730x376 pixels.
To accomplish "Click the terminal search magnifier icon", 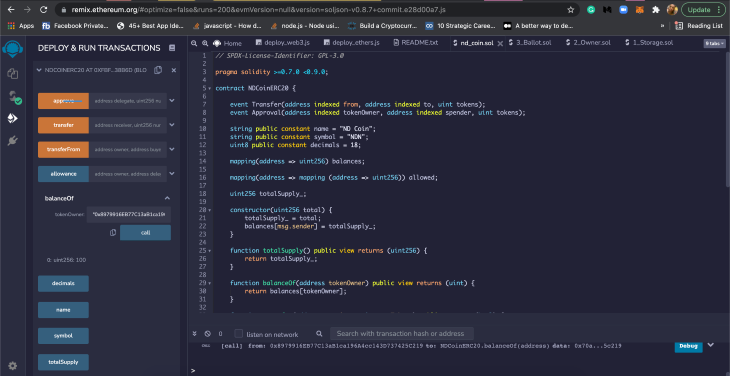I will [x=319, y=334].
